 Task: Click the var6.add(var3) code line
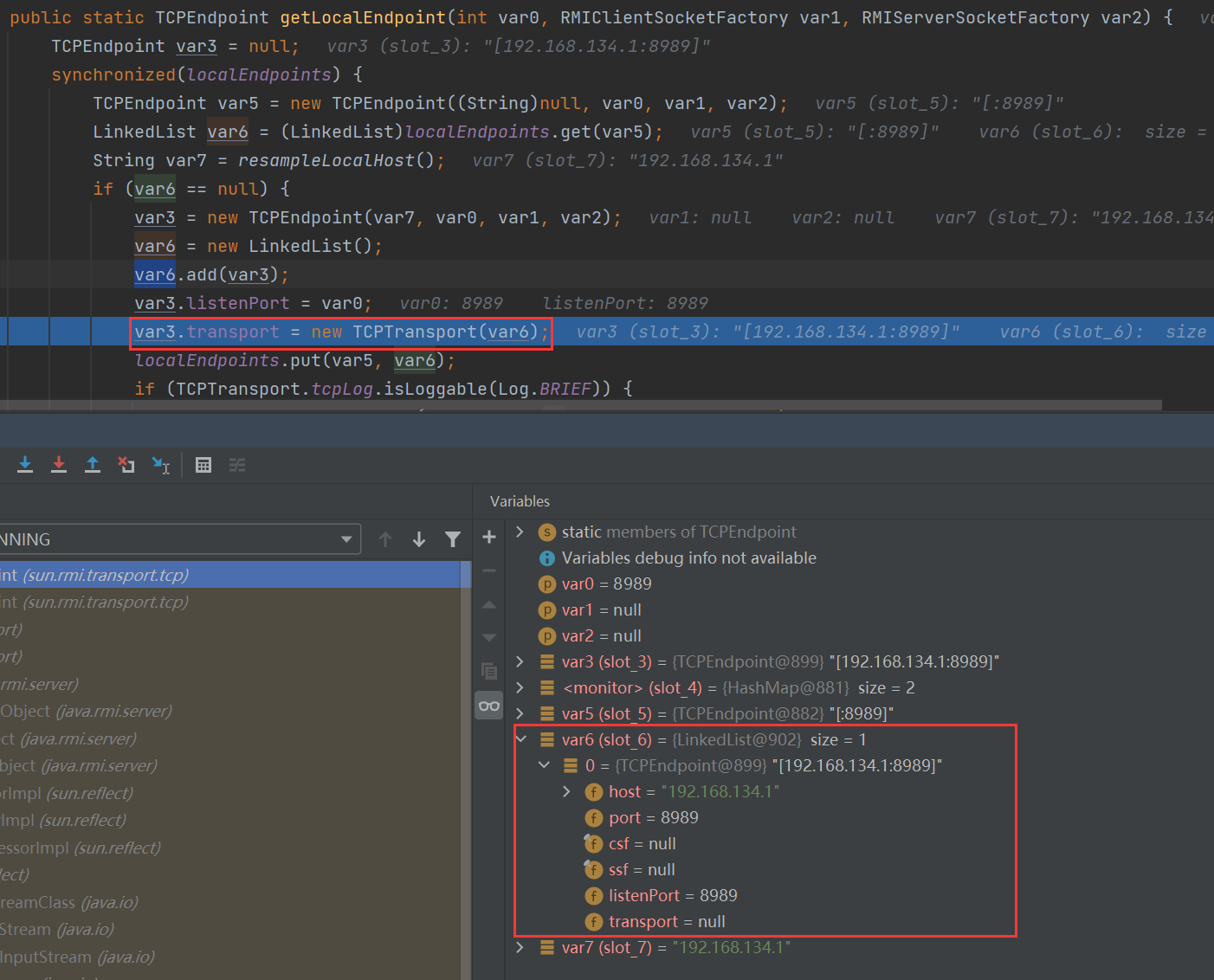coord(211,275)
